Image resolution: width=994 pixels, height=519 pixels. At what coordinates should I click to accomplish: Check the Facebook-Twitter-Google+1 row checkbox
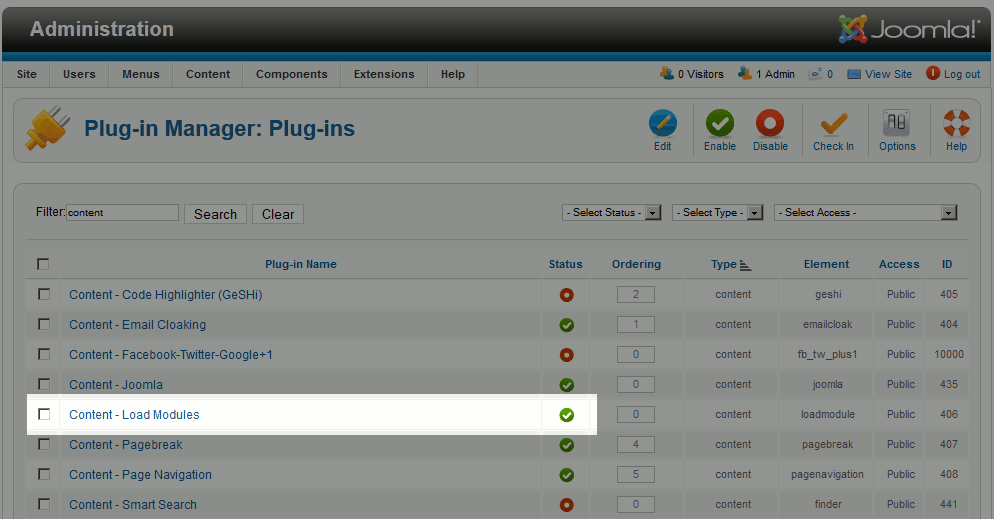[x=44, y=354]
